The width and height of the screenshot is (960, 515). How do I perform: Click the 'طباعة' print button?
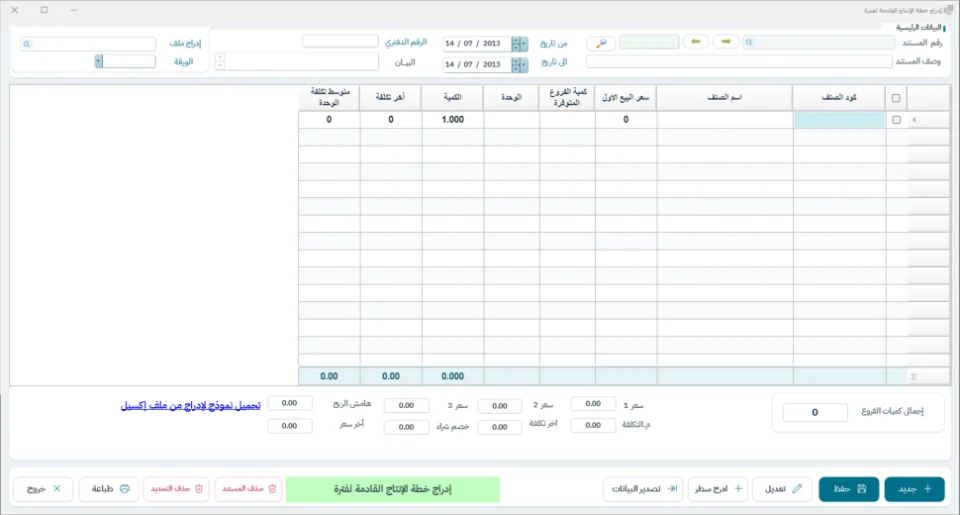[x=108, y=489]
